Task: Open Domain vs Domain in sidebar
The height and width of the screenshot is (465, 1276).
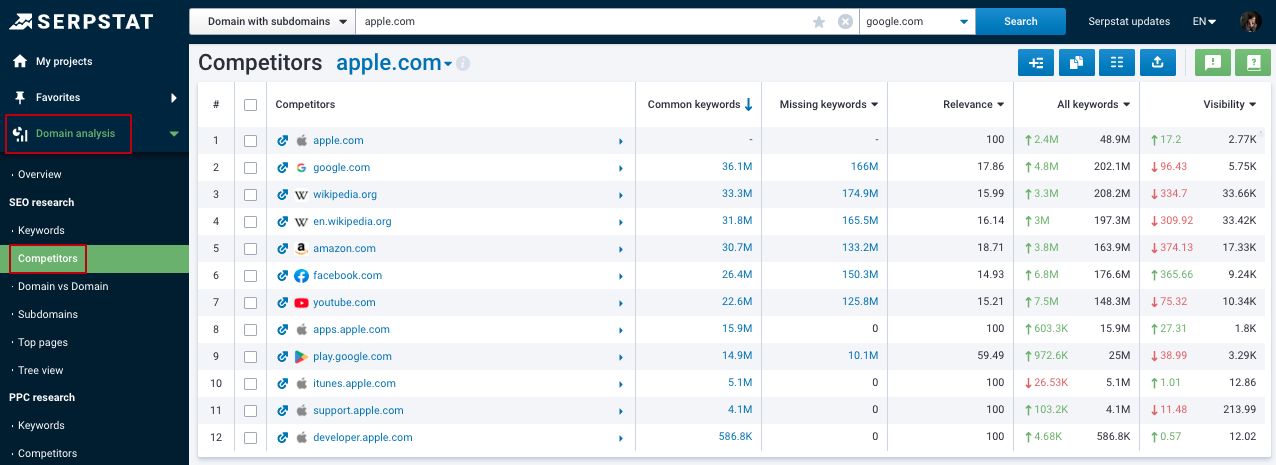Action: 63,287
